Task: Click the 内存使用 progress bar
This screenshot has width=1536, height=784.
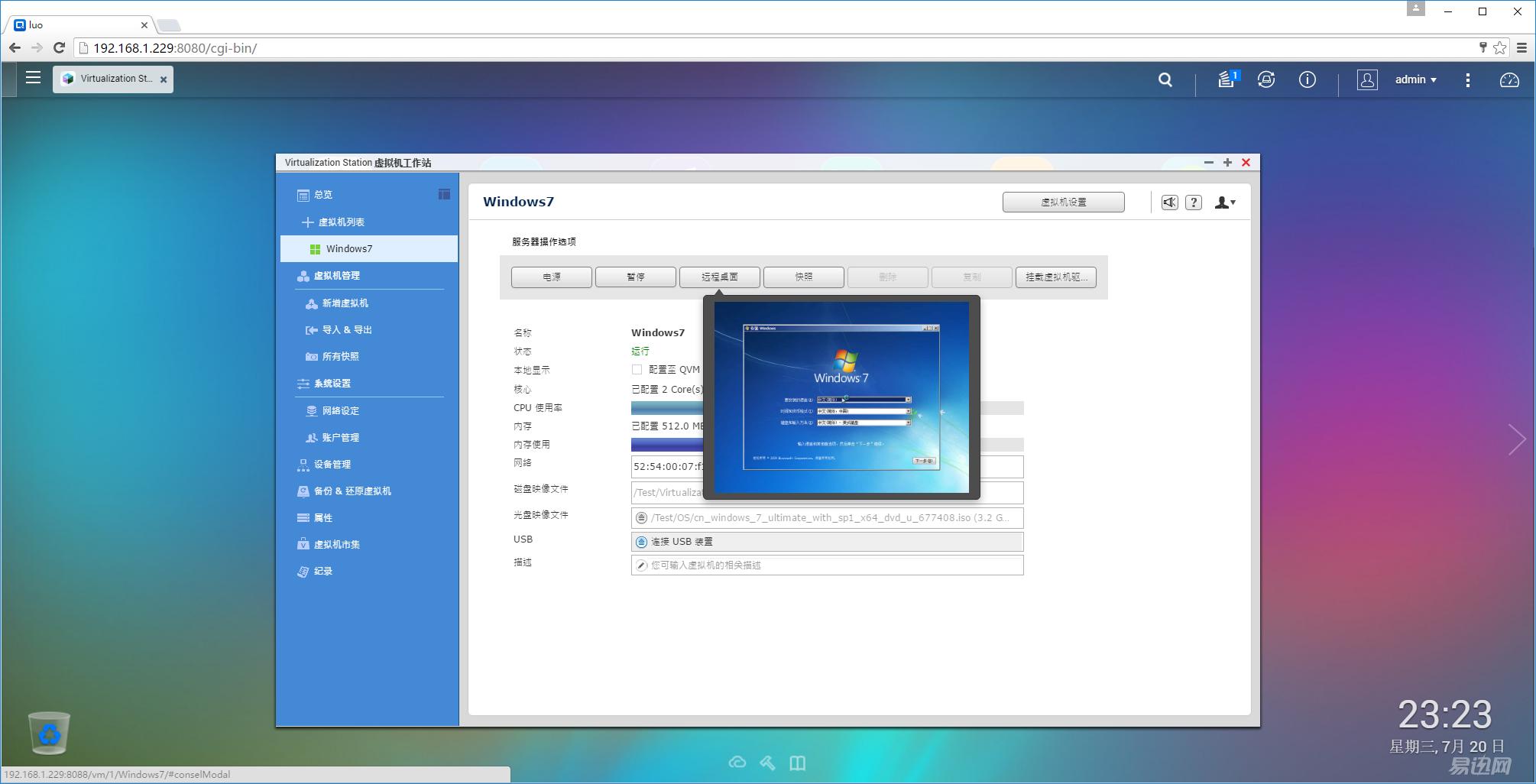Action: pyautogui.click(x=1001, y=445)
